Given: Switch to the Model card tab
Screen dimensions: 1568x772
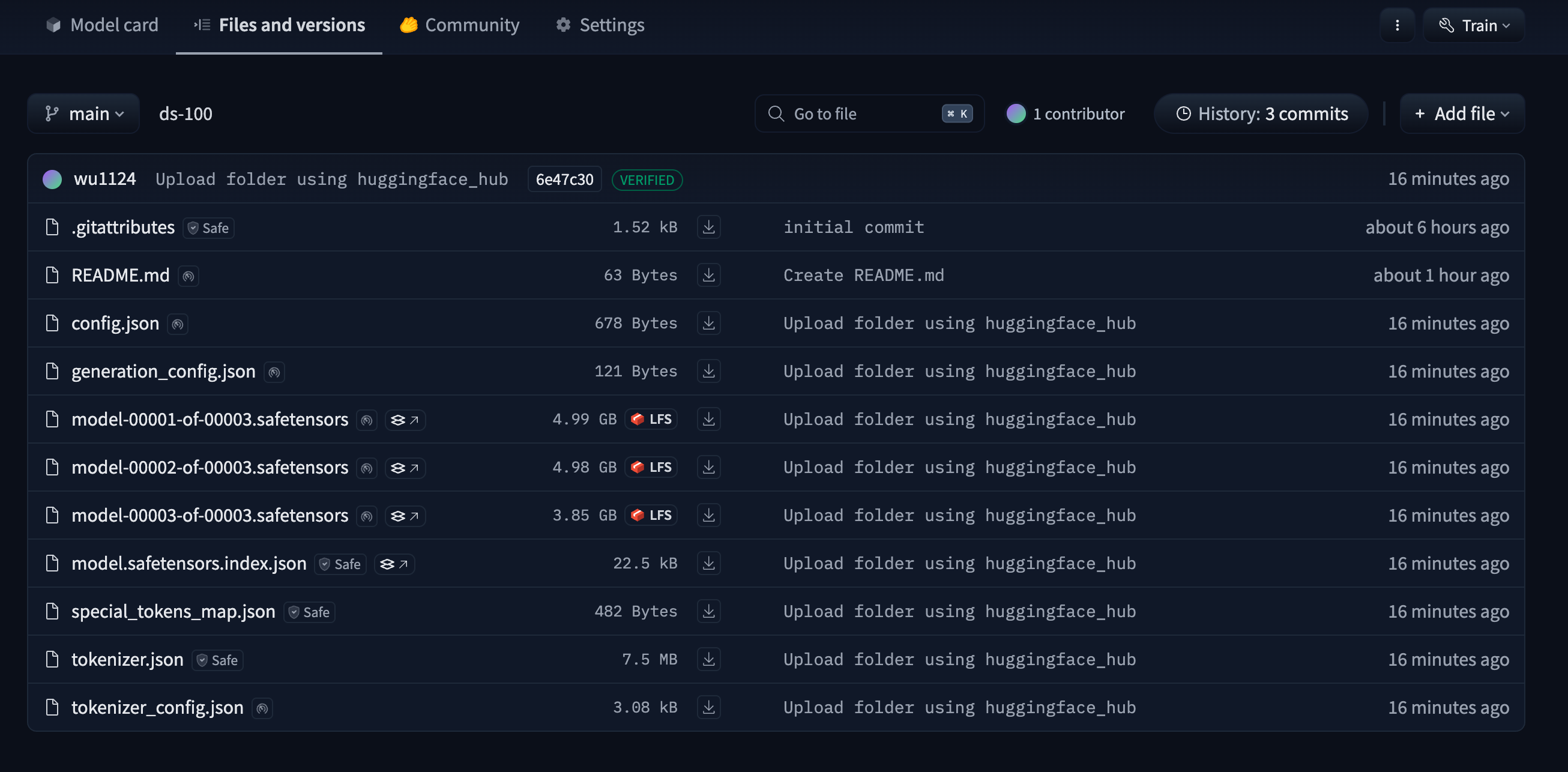Looking at the screenshot, I should [x=102, y=26].
